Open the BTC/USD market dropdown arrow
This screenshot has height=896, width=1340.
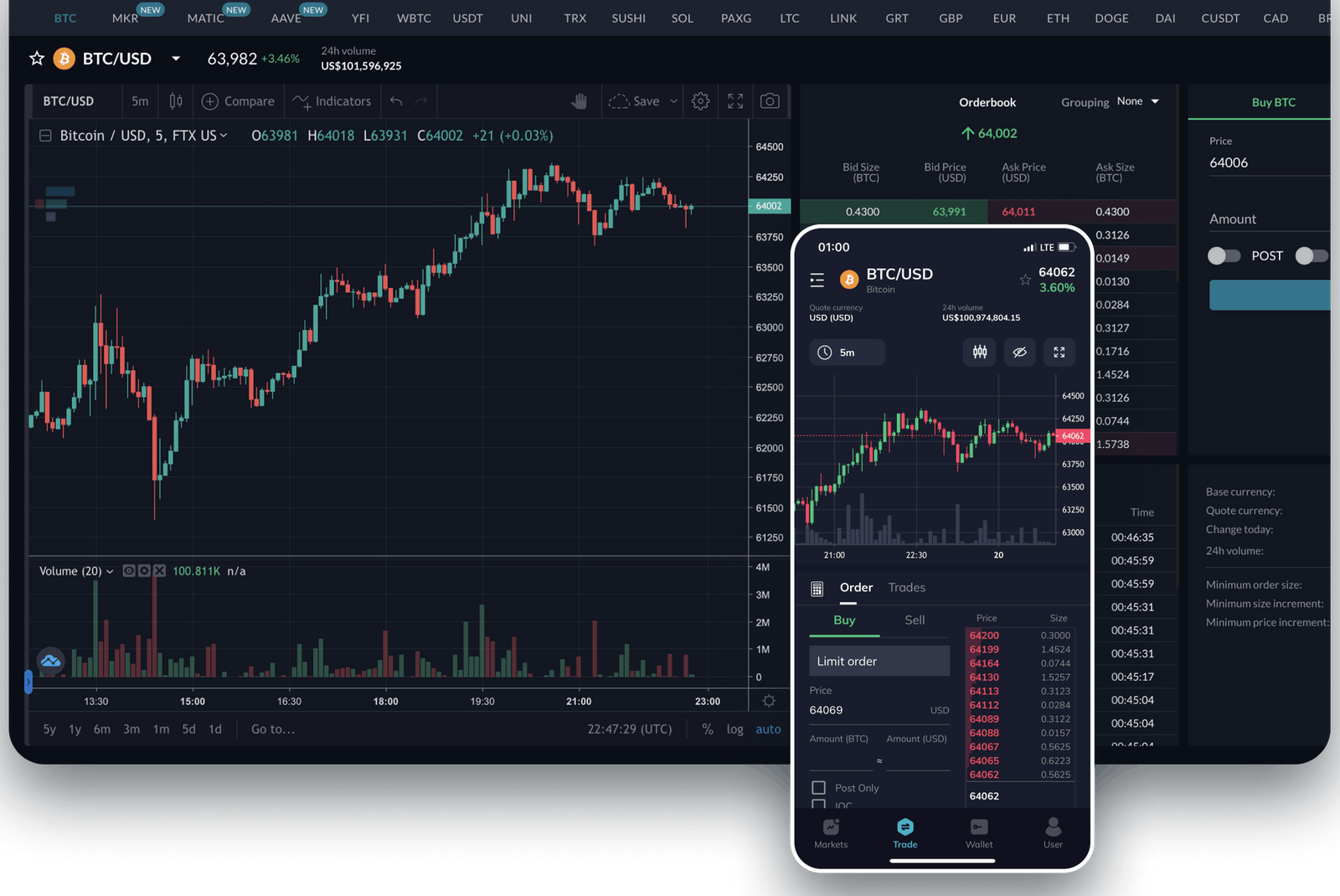tap(176, 59)
